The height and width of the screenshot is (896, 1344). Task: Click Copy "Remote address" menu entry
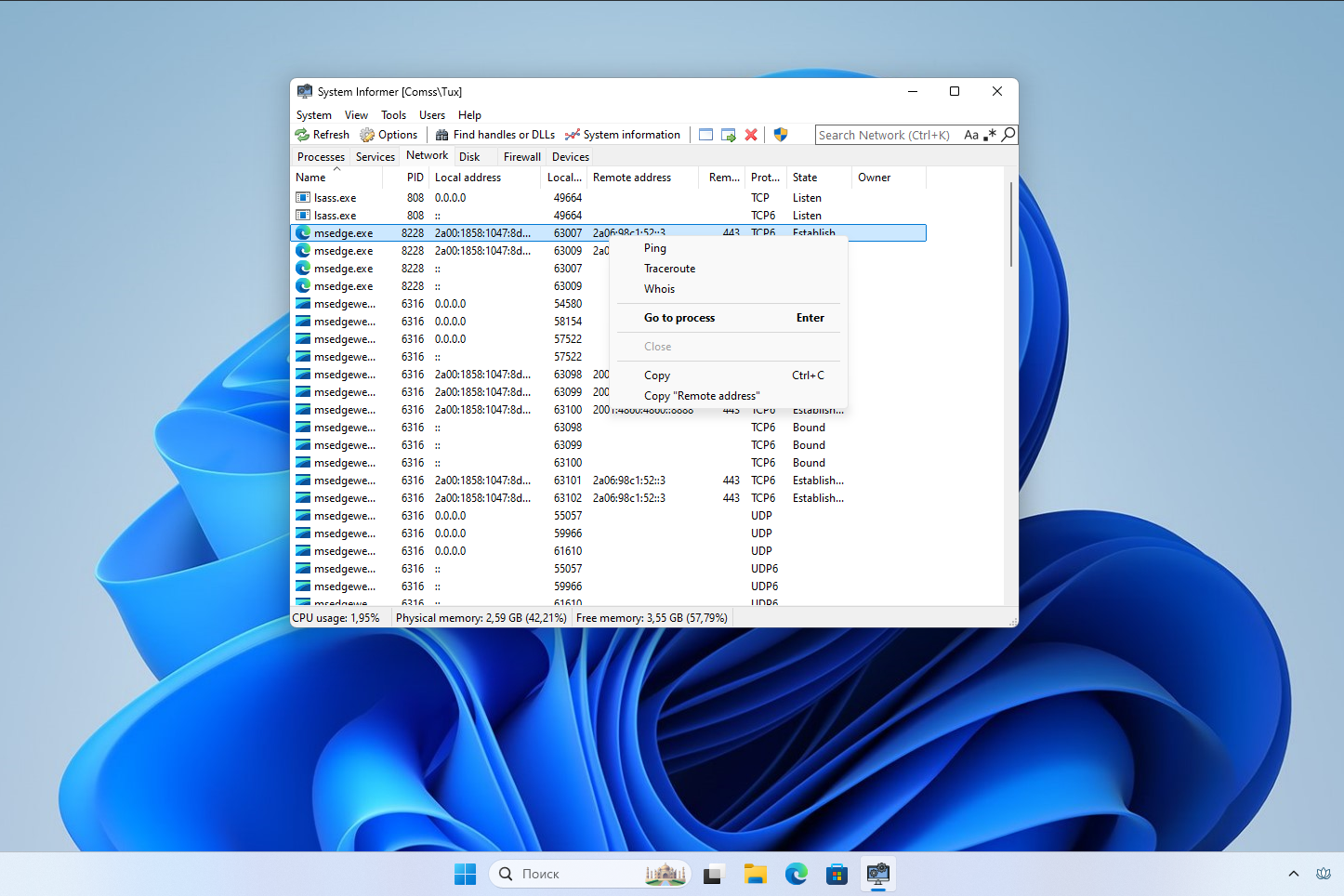(x=702, y=396)
